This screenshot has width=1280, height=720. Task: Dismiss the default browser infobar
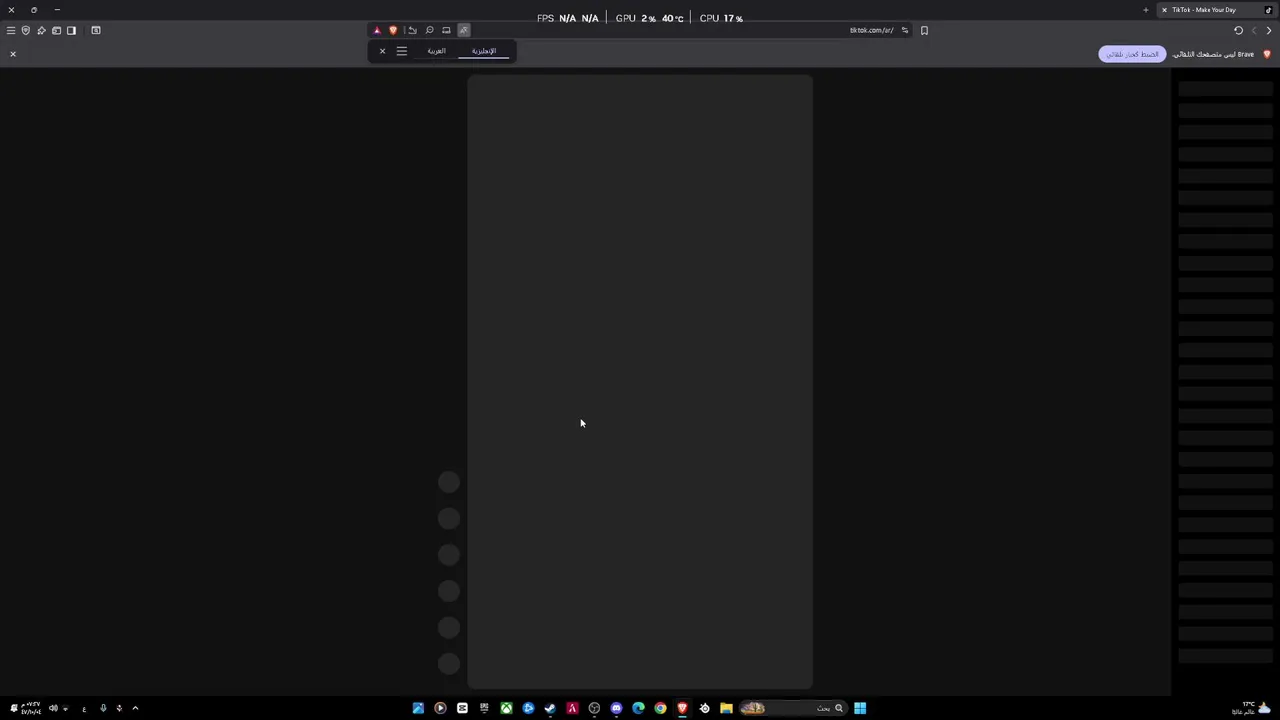pos(13,54)
